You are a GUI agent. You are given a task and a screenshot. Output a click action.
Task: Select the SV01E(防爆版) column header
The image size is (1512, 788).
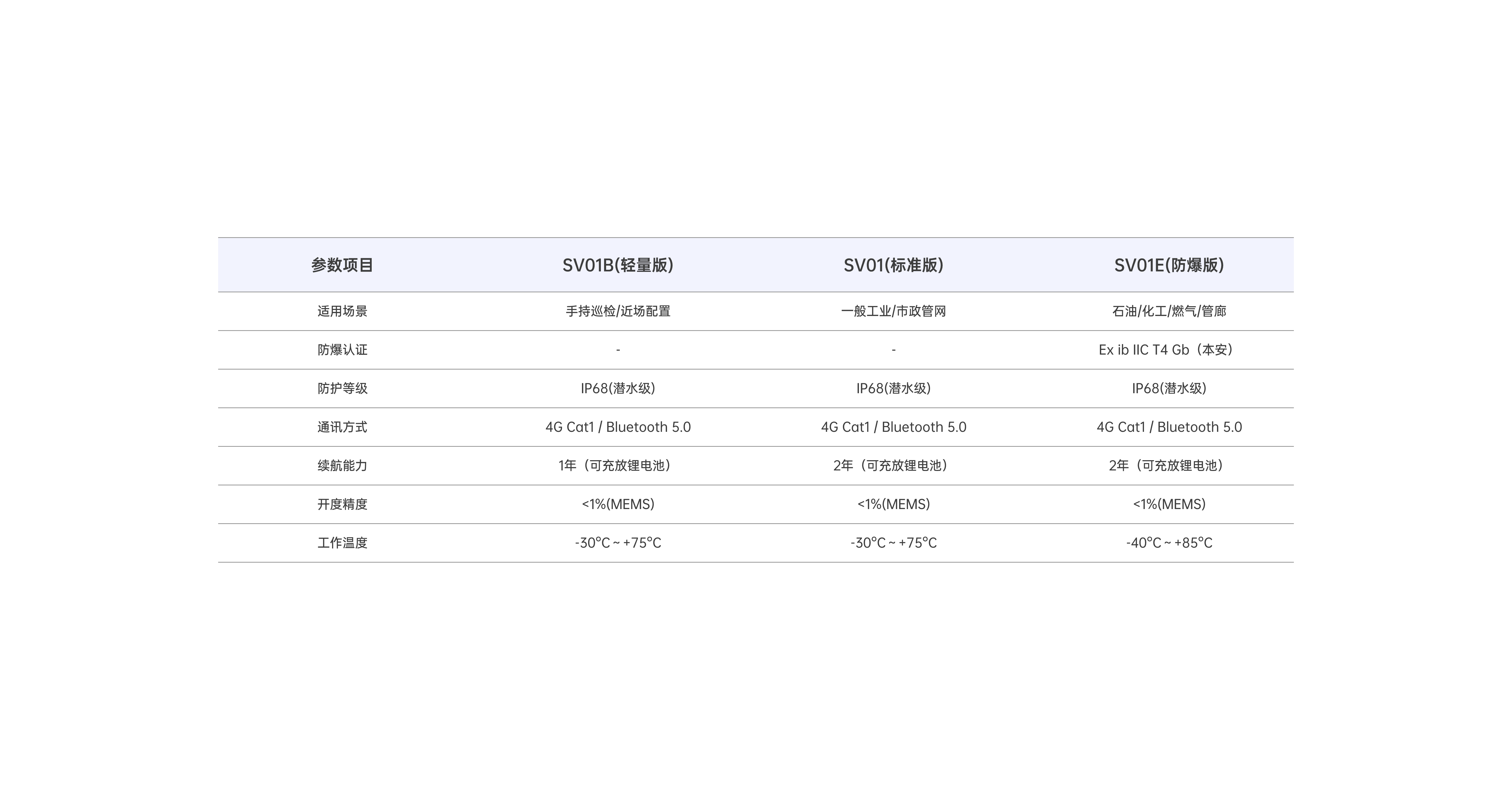[x=1169, y=265]
